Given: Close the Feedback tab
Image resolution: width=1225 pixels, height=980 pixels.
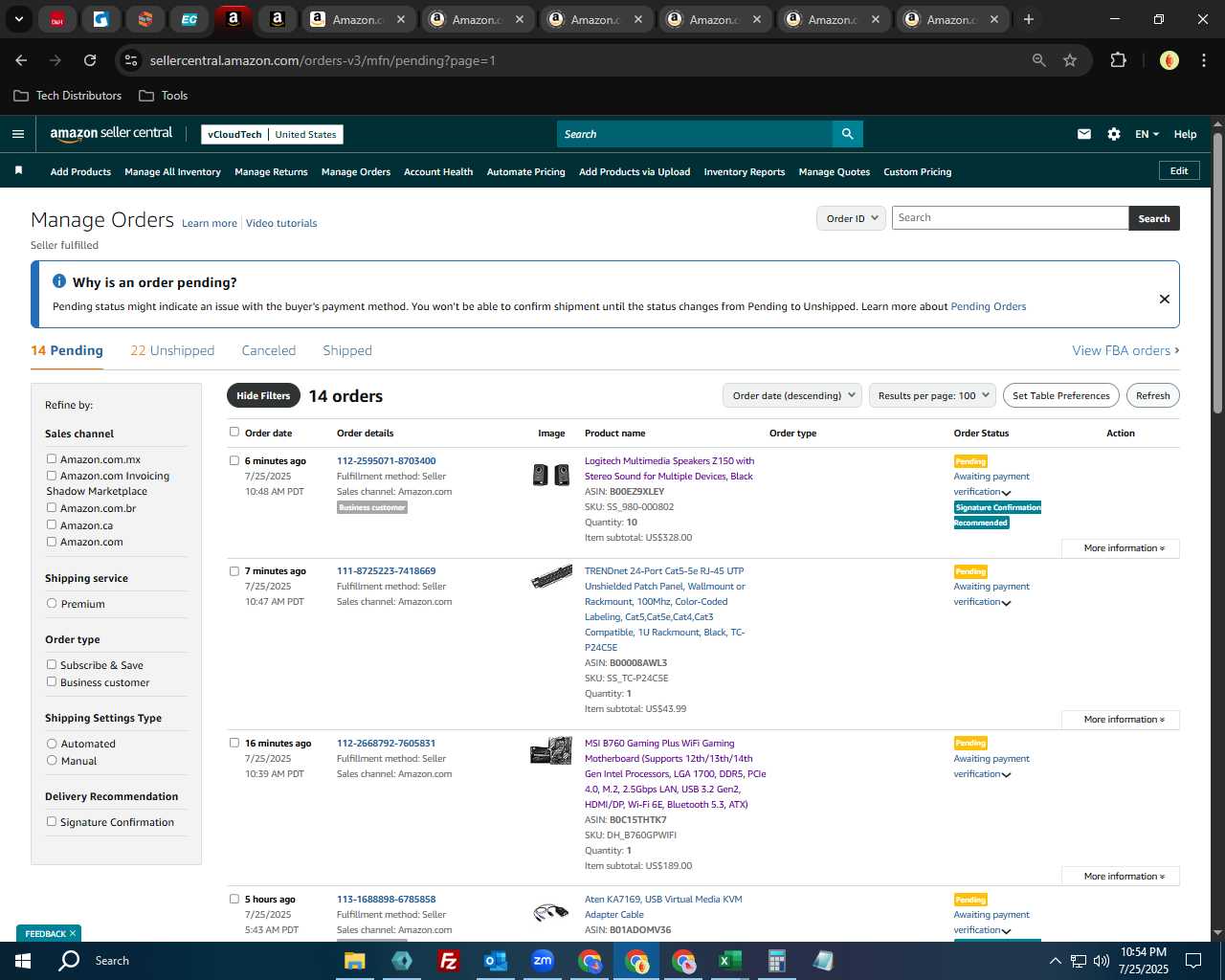Looking at the screenshot, I should 73,933.
